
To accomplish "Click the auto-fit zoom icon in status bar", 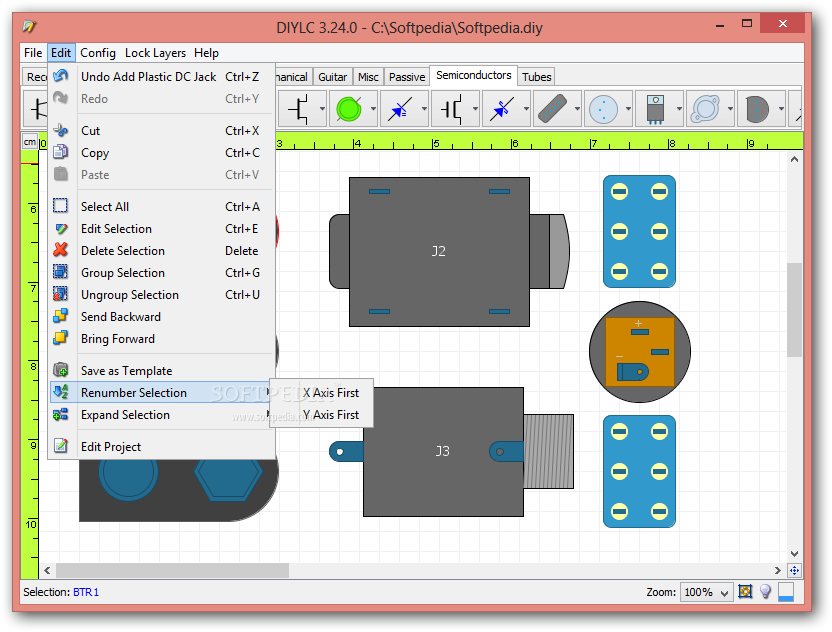I will (745, 591).
